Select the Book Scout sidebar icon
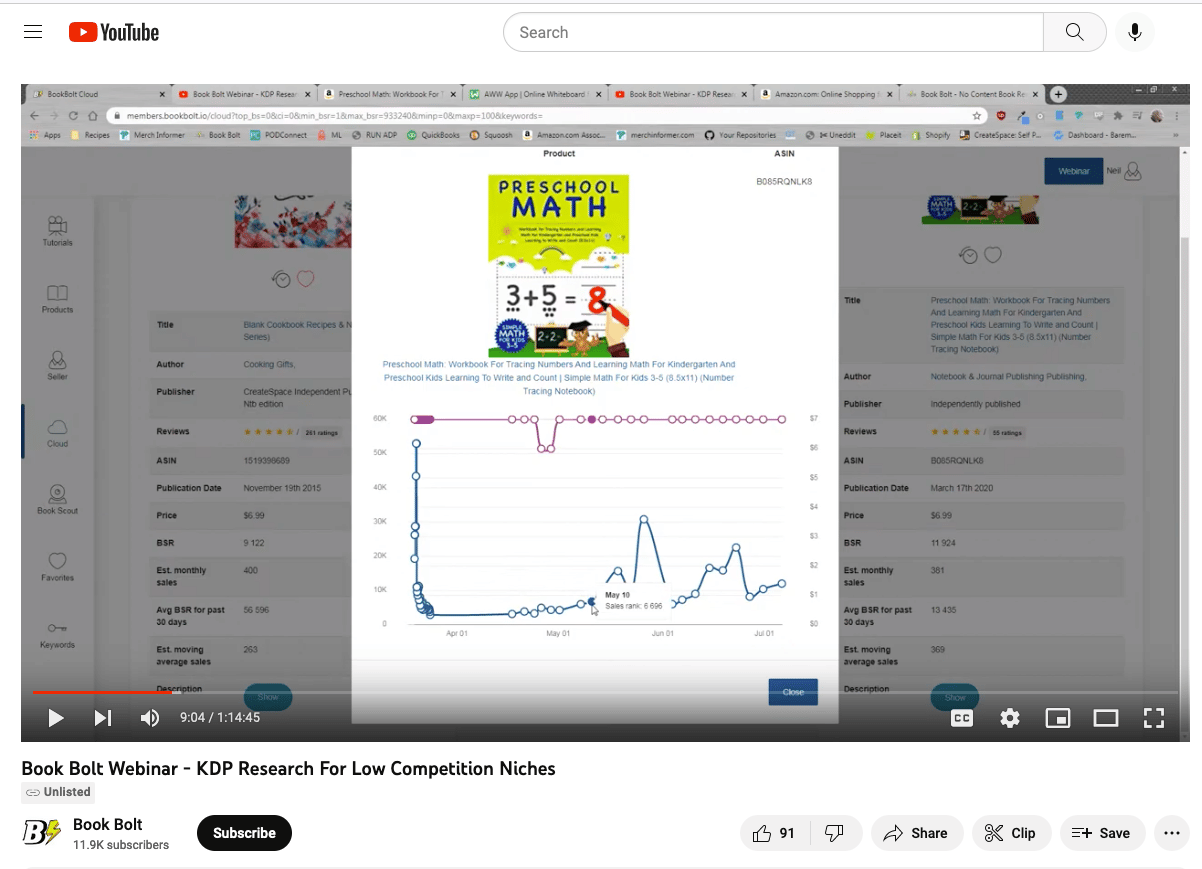 pyautogui.click(x=57, y=499)
